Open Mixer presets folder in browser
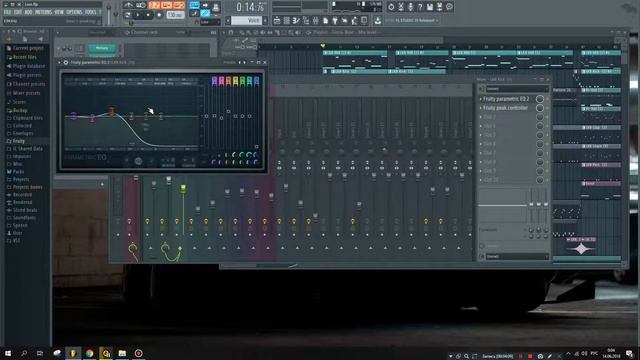640x360 pixels. (x=27, y=93)
